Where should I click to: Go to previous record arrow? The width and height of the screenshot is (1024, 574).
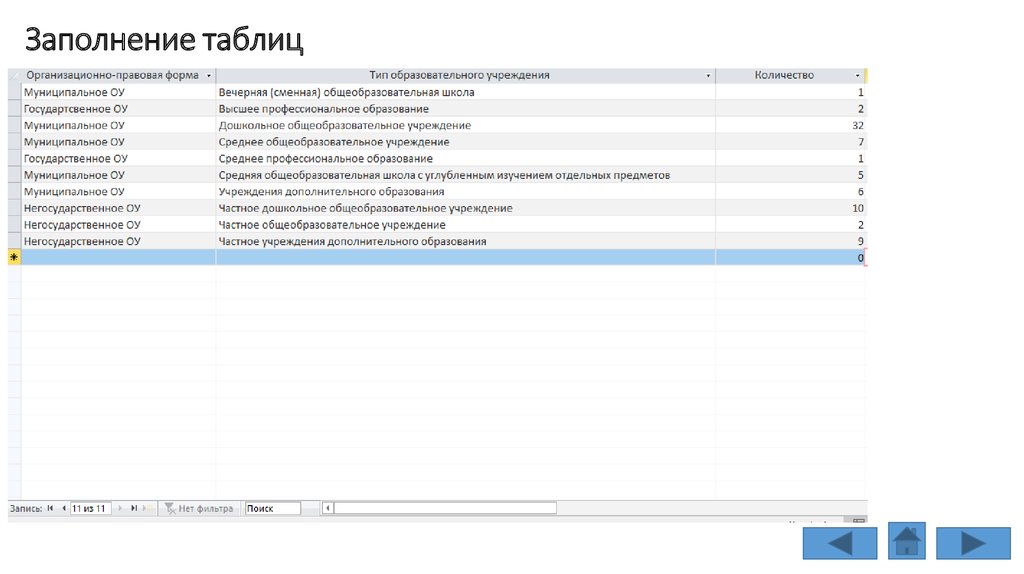(63, 508)
